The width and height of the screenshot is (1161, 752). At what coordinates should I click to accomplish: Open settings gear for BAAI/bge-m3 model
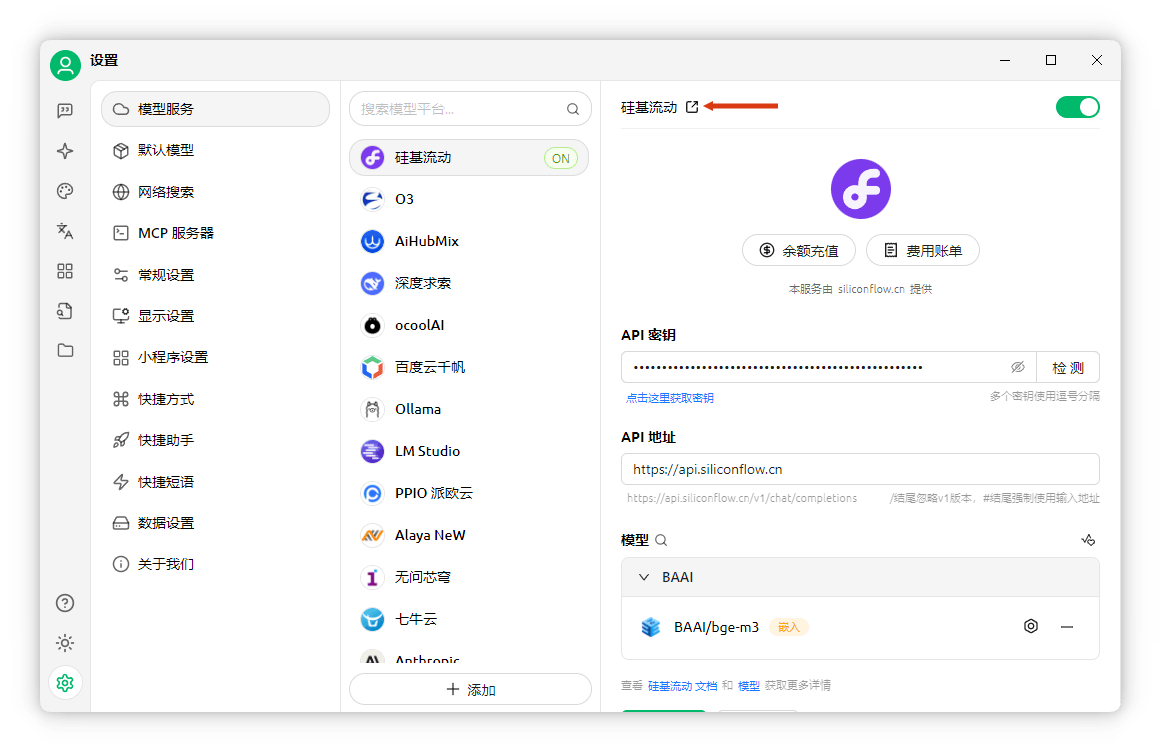coord(1031,626)
